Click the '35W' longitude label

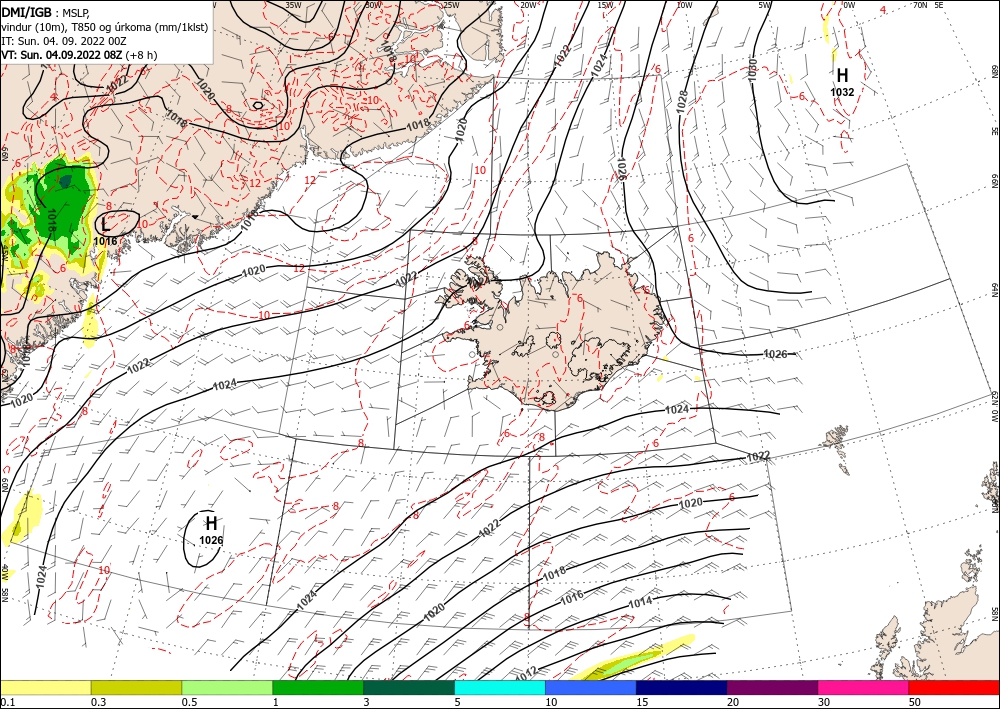(293, 4)
